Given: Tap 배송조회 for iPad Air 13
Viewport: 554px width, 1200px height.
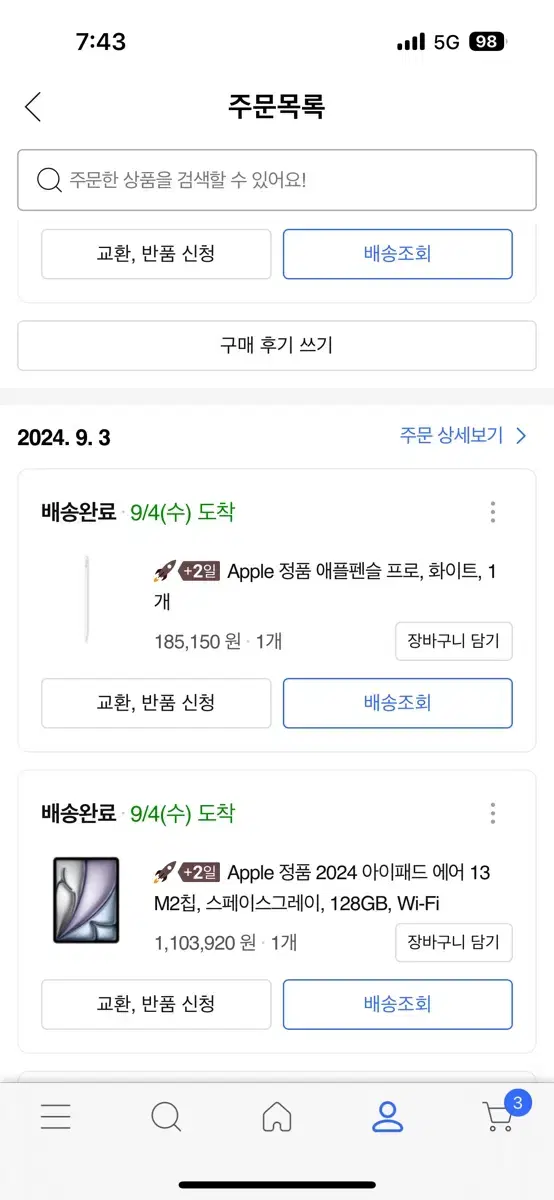Looking at the screenshot, I should point(398,1004).
